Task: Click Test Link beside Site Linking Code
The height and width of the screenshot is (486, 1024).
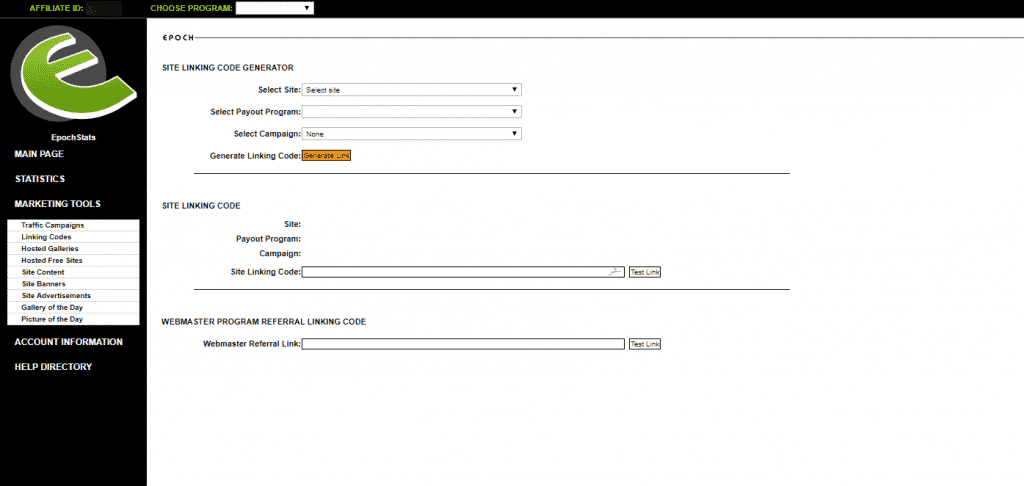Action: (644, 272)
